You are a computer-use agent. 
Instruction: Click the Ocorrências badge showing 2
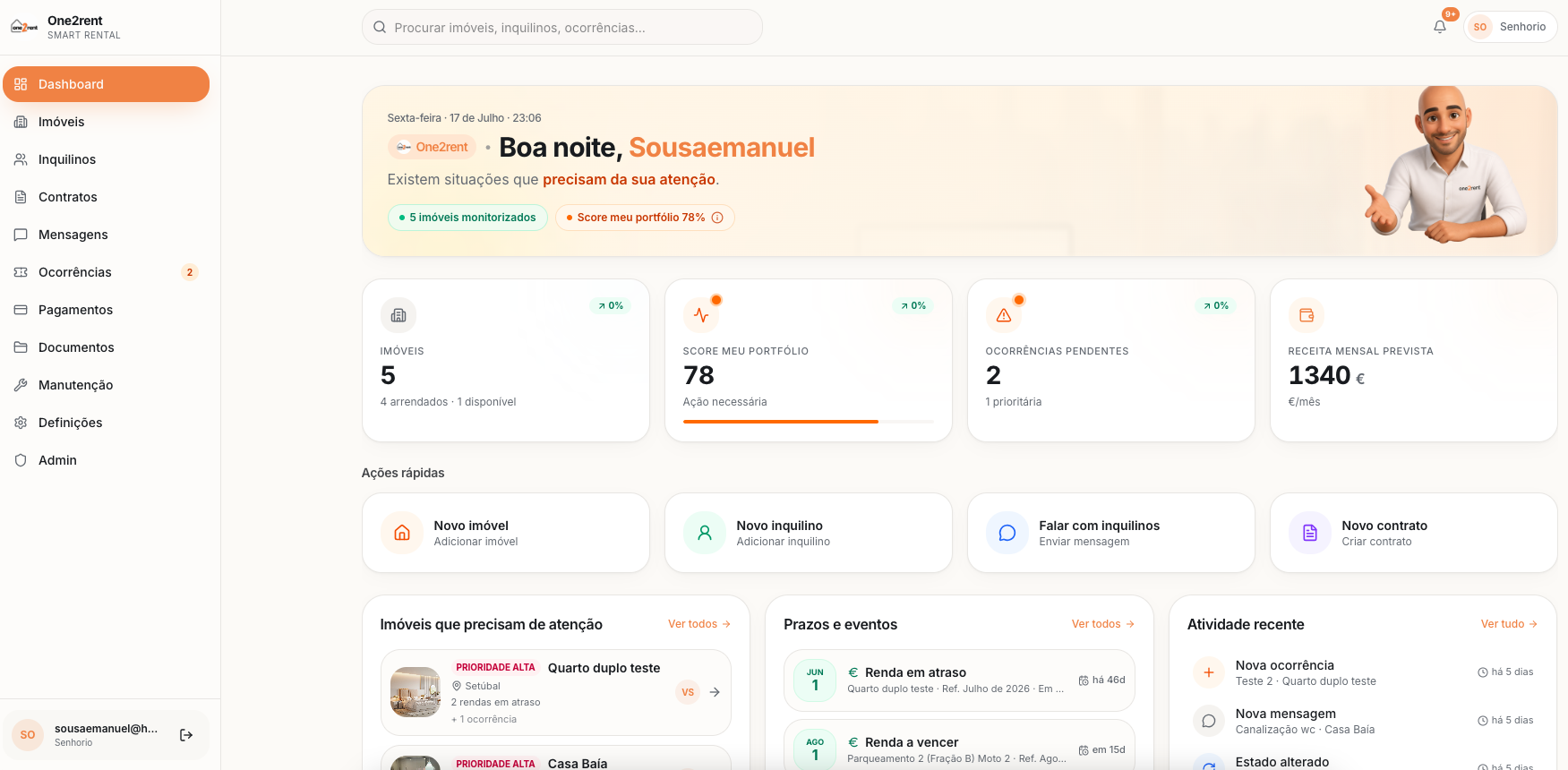[190, 272]
